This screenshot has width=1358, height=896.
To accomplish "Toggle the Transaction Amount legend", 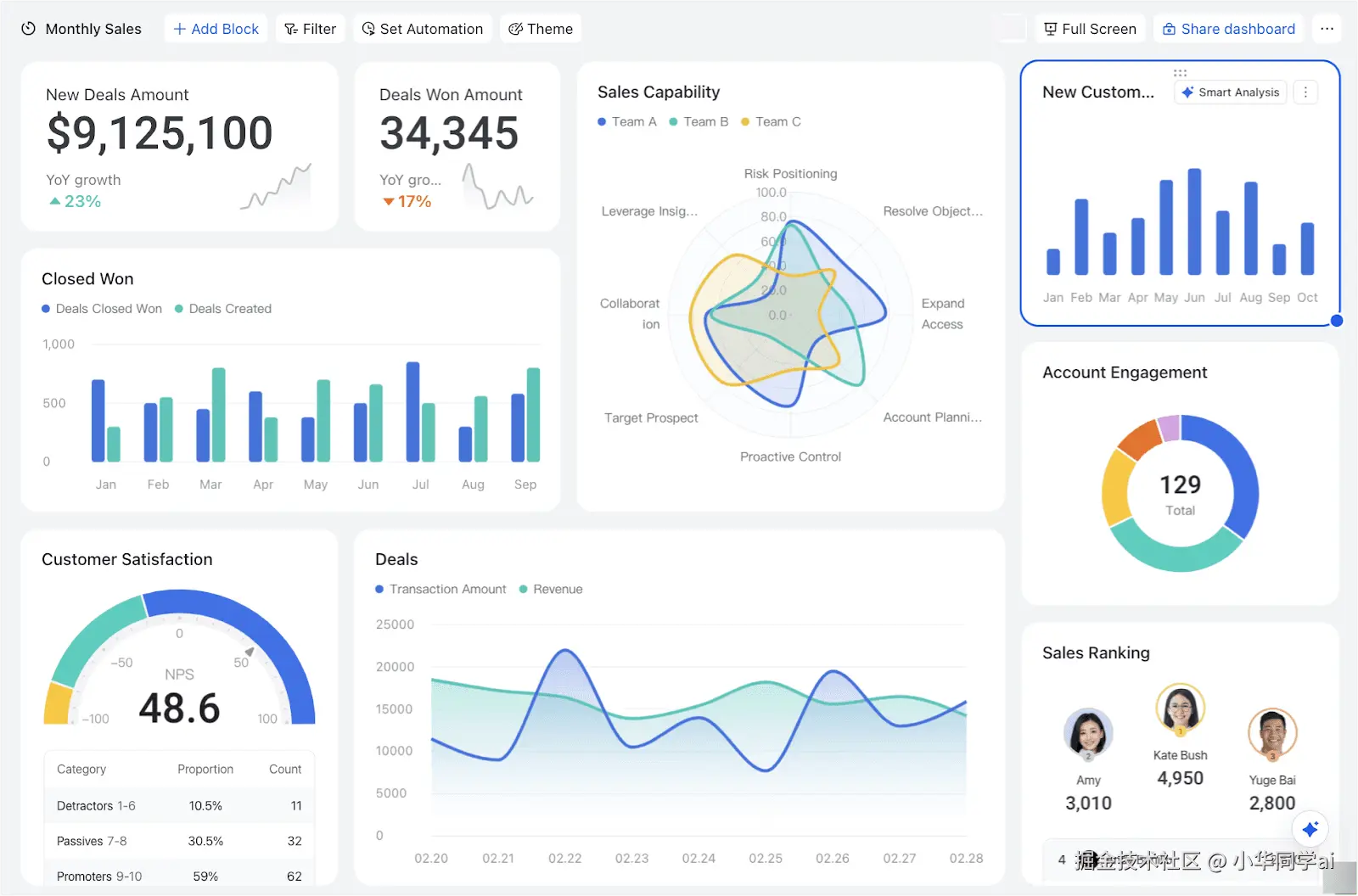I will (x=441, y=589).
